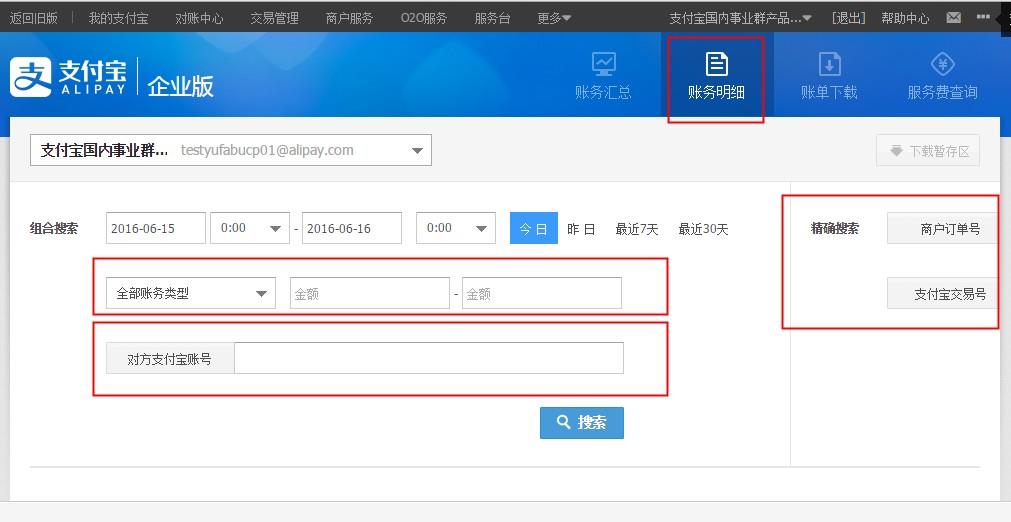Click the 下载暂存区 down-arrow icon

(896, 151)
